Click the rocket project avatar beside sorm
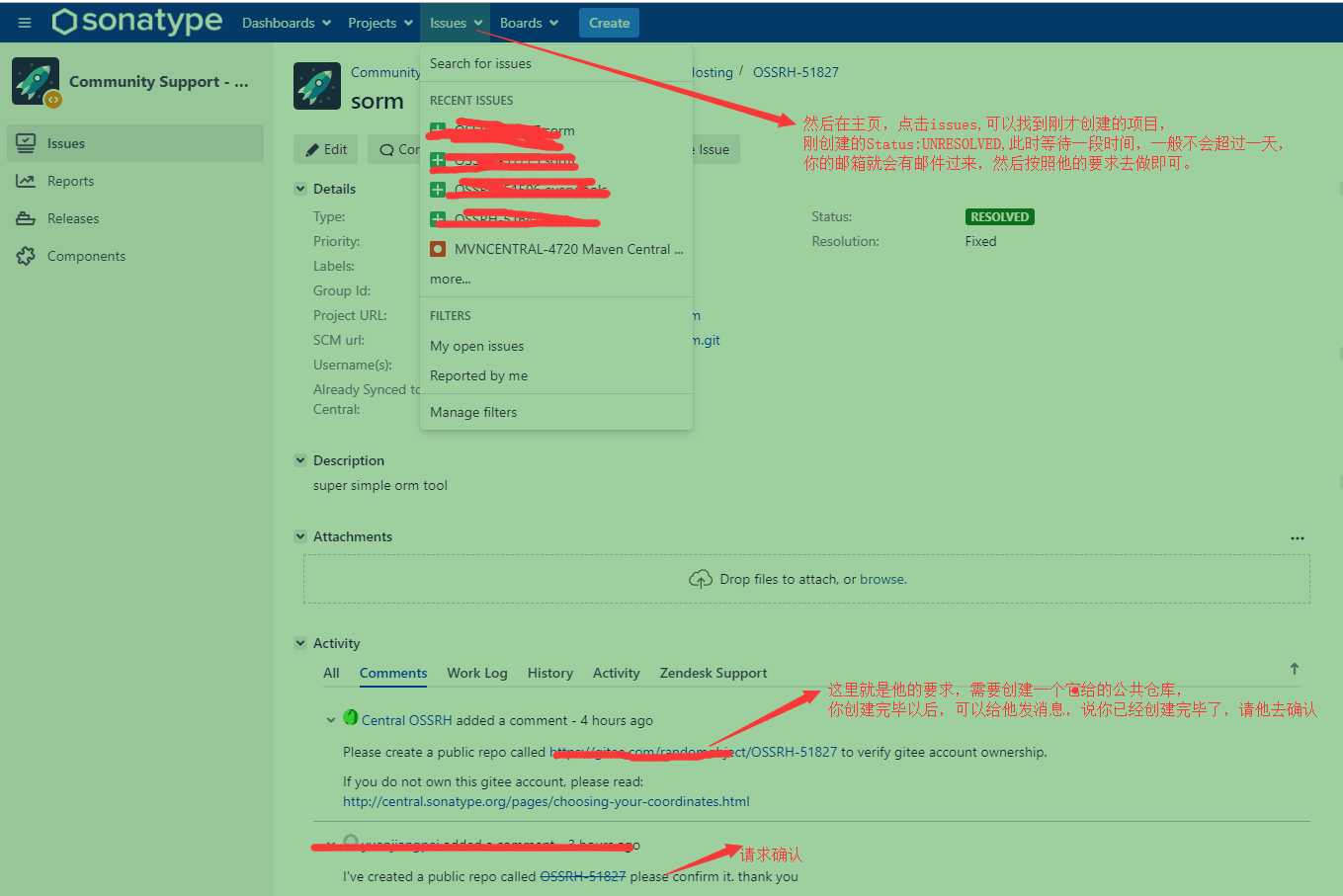 coord(317,86)
